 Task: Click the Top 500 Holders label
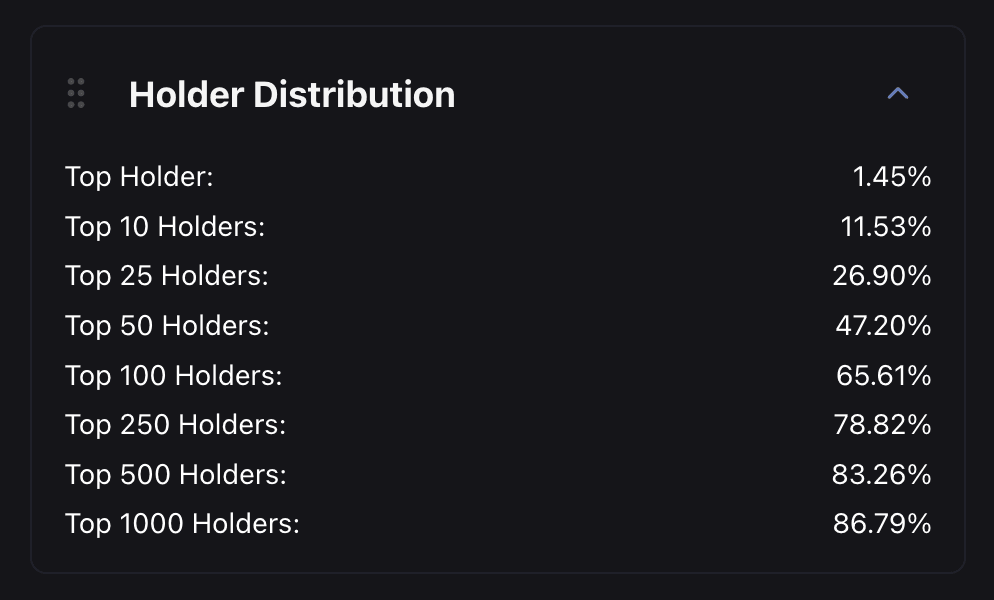coord(175,474)
